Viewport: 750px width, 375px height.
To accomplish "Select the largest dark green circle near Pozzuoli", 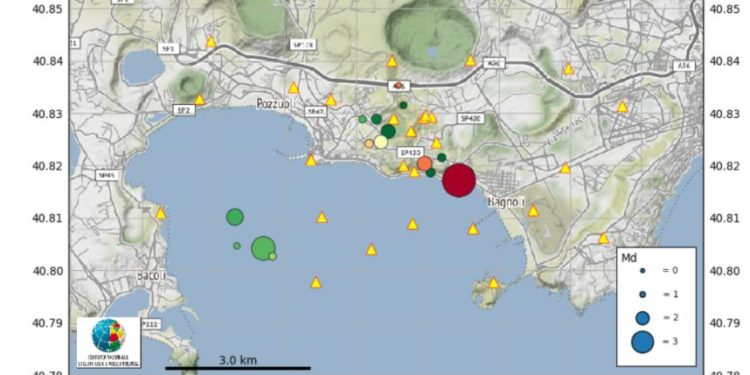I will 388,131.
